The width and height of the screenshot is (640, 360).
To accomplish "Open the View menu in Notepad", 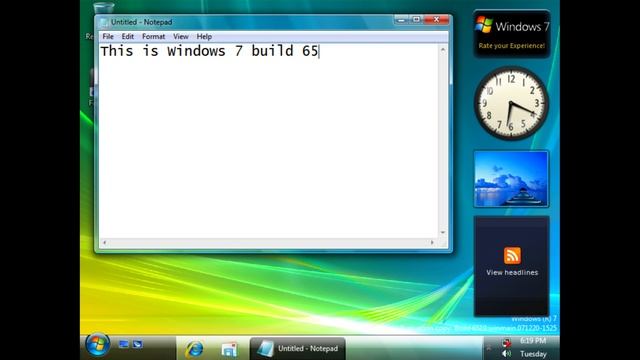I will 181,37.
